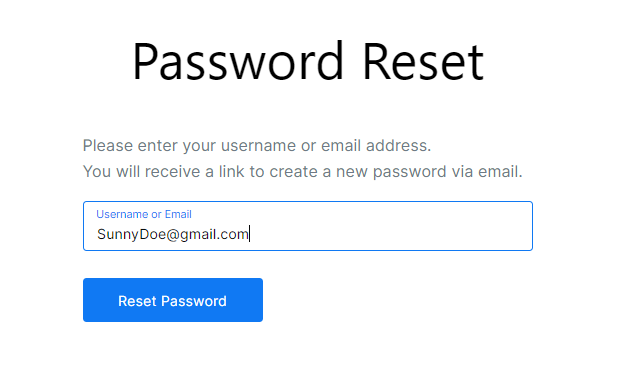Click the 'Reset' word on blue button
This screenshot has width=643, height=365.
pyautogui.click(x=138, y=301)
